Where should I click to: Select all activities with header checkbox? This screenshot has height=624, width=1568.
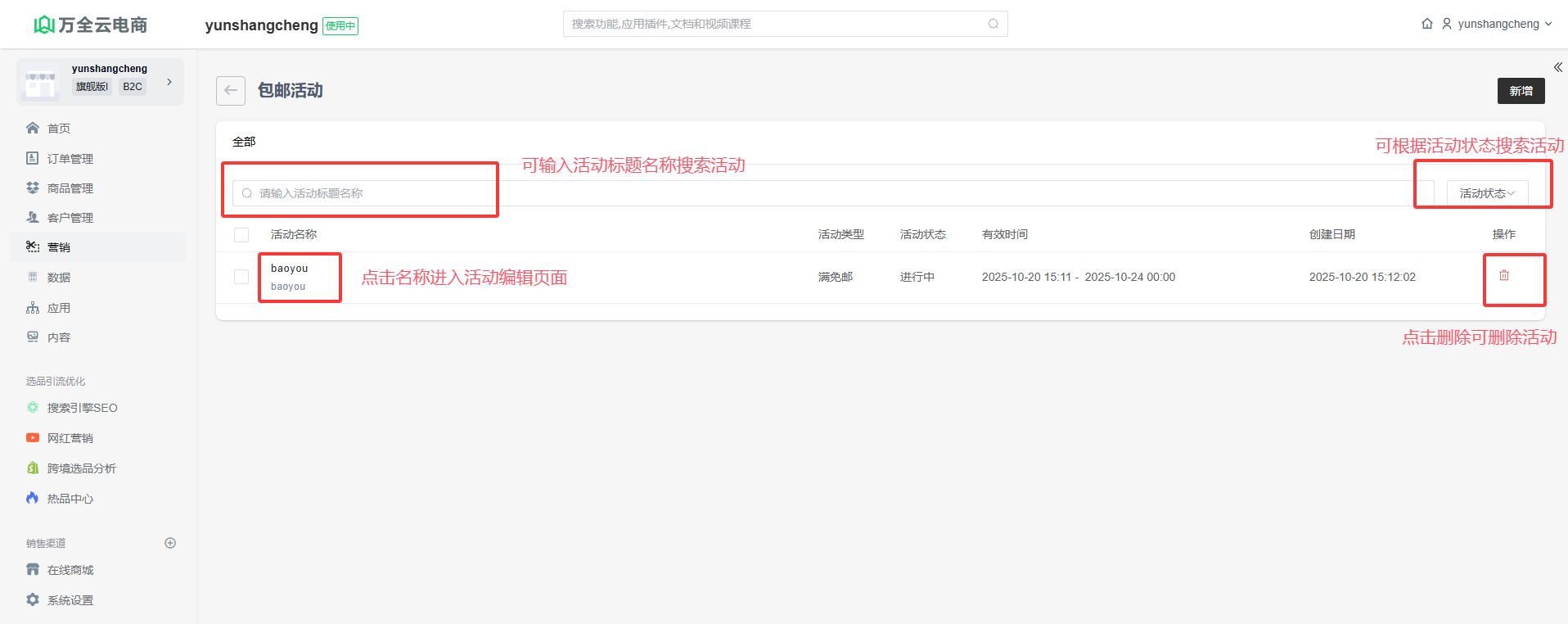241,235
